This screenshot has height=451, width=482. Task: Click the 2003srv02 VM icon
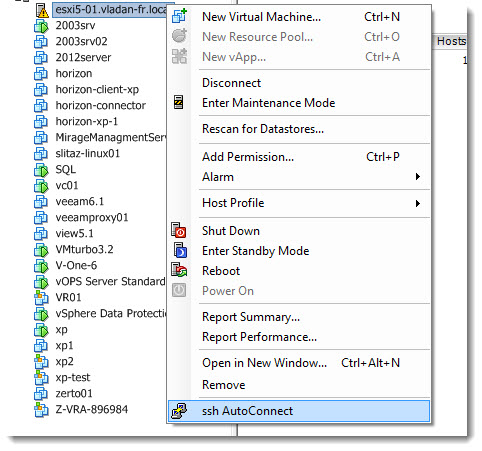[41, 42]
